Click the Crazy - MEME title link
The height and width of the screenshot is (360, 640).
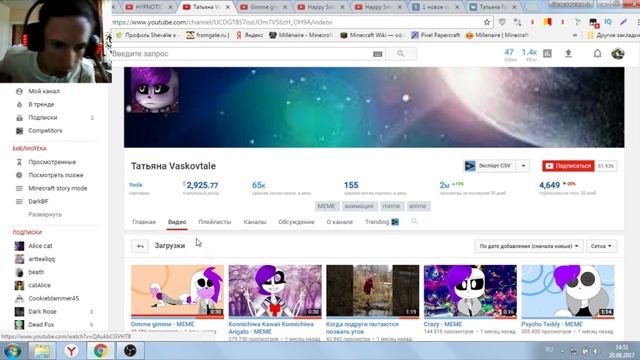pyautogui.click(x=443, y=324)
